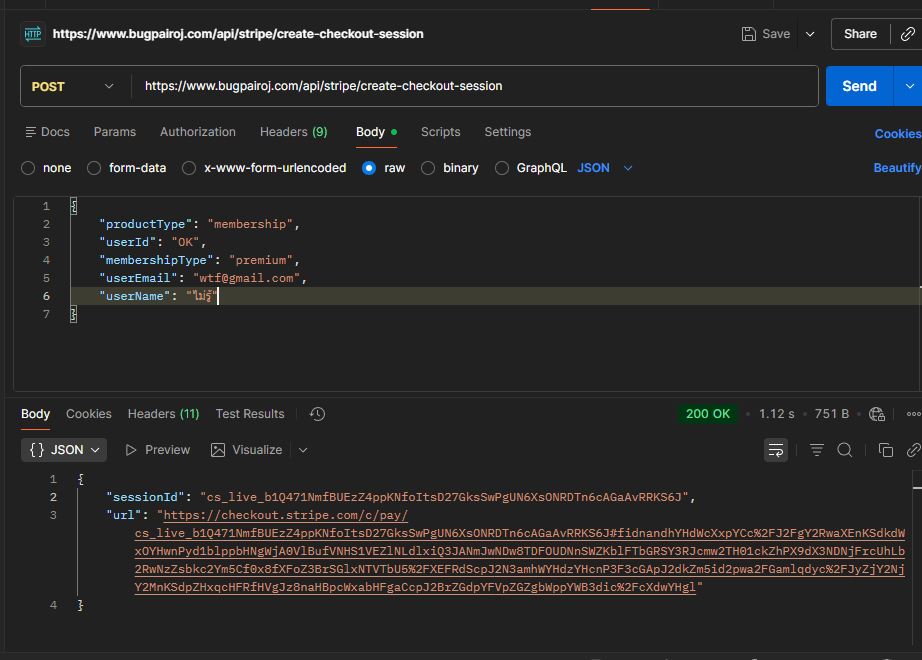Open the Cookies link

click(x=897, y=134)
